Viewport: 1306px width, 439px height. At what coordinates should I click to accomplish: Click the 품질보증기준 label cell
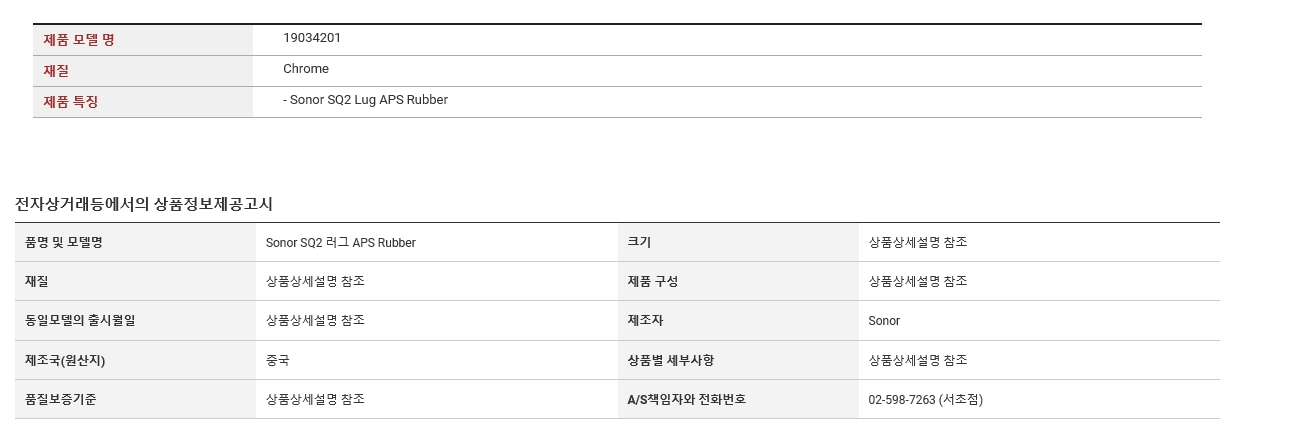click(135, 399)
